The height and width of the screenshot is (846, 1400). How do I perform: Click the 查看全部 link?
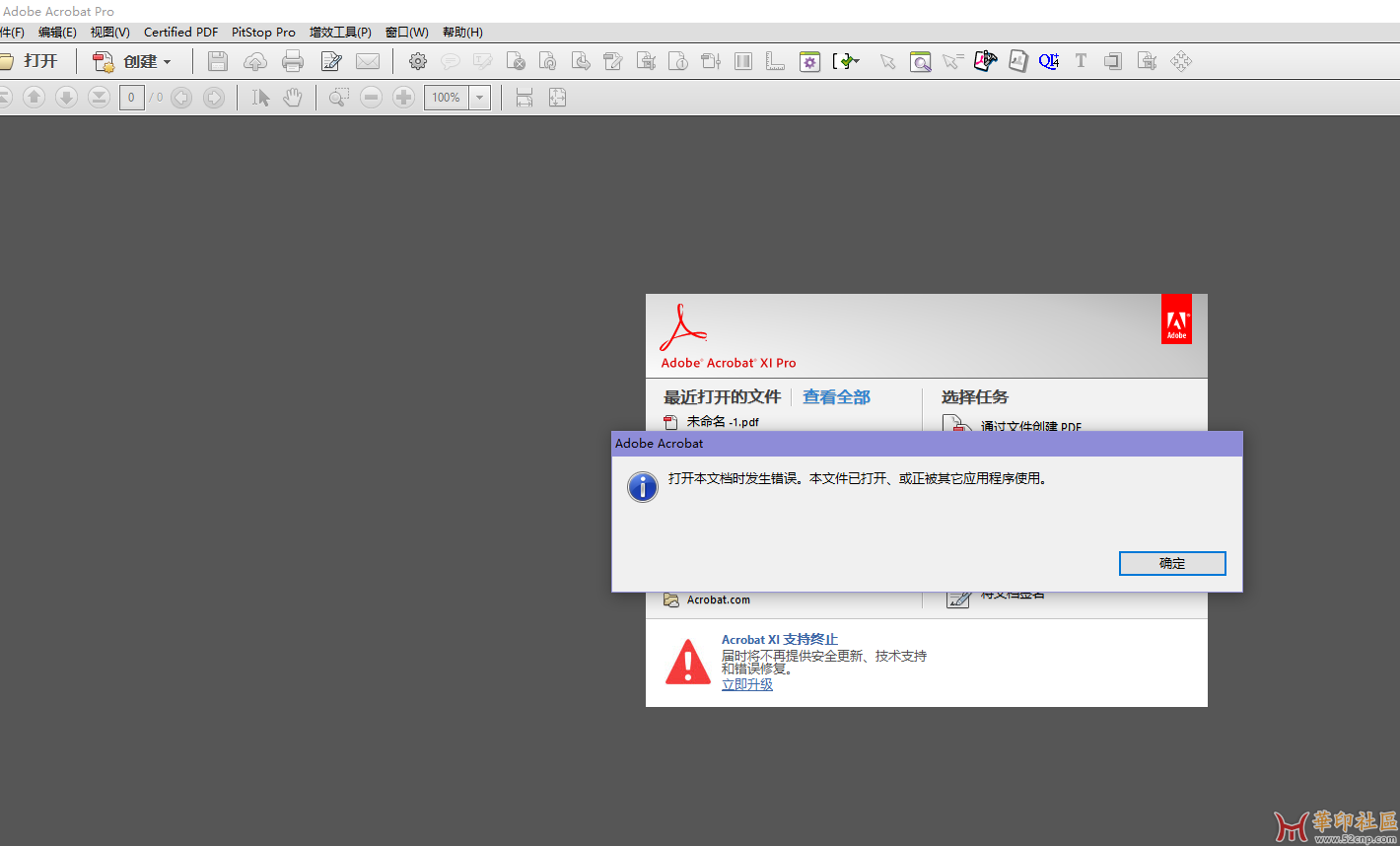click(x=836, y=397)
